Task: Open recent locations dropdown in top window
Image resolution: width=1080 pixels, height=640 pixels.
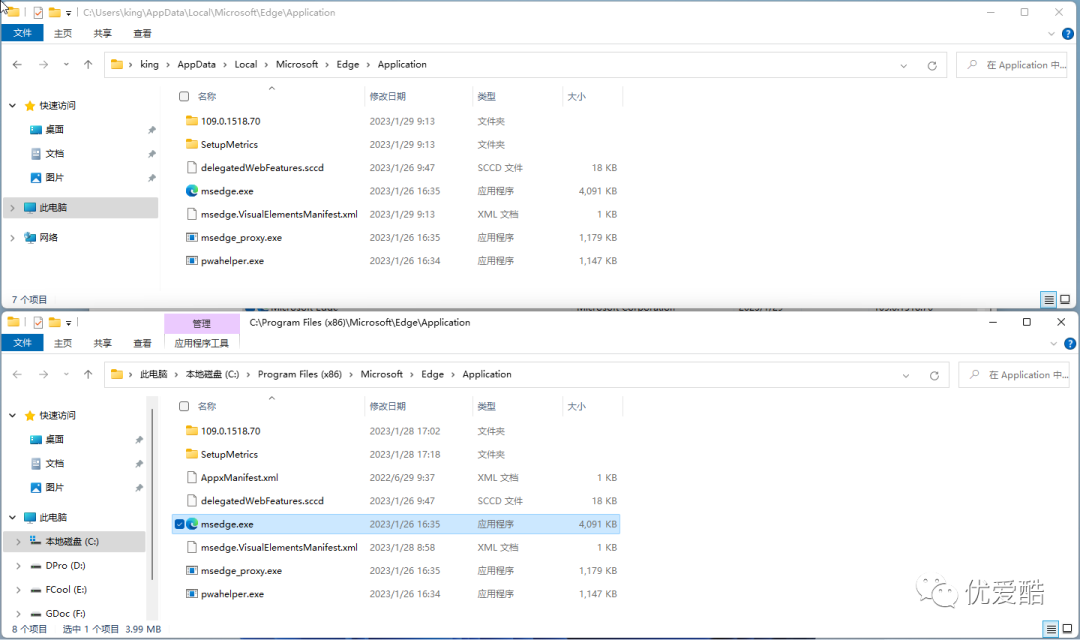Action: coord(66,65)
